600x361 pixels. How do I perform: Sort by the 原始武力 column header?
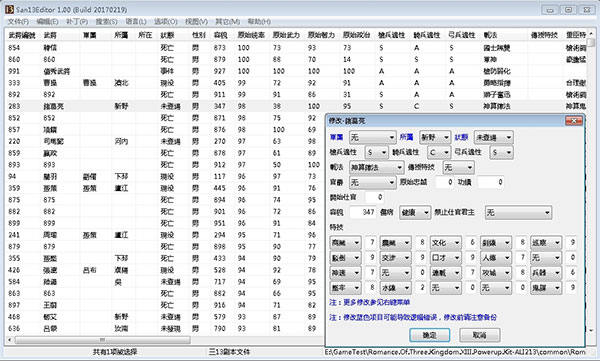(x=286, y=35)
